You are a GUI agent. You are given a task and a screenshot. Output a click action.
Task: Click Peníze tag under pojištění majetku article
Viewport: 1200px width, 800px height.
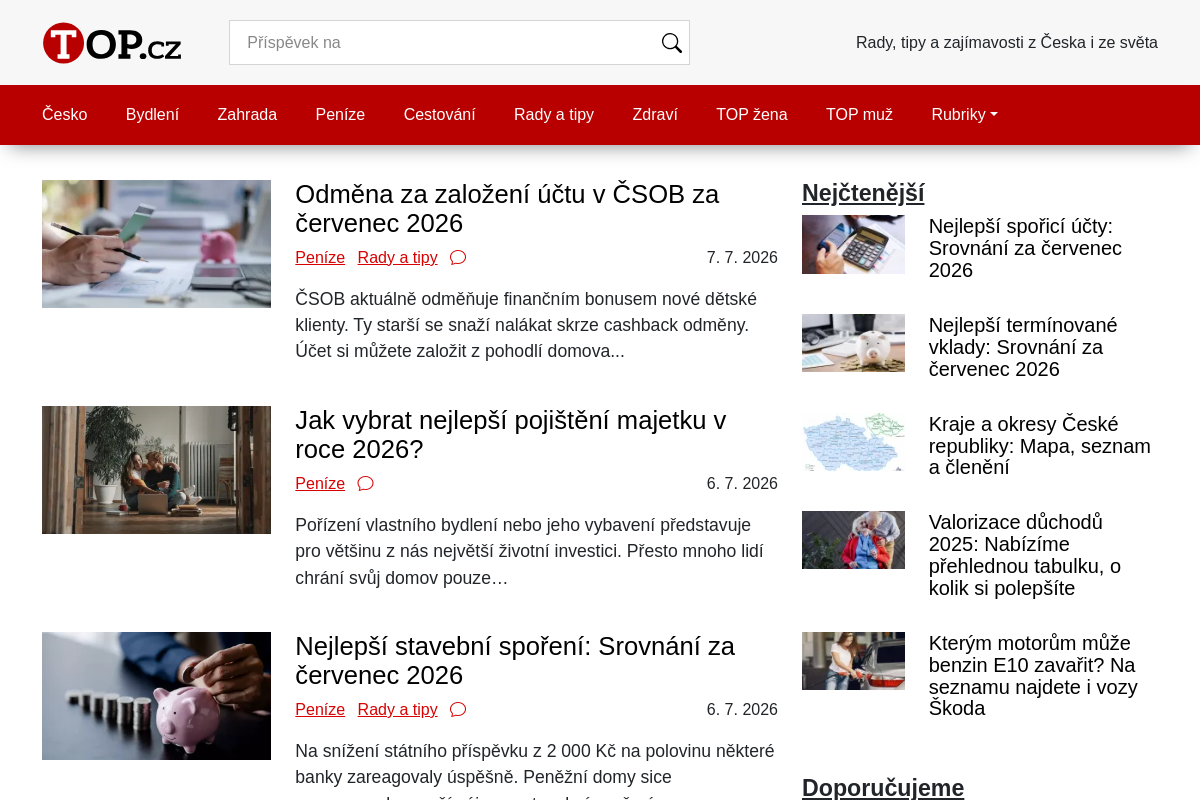[x=320, y=483]
